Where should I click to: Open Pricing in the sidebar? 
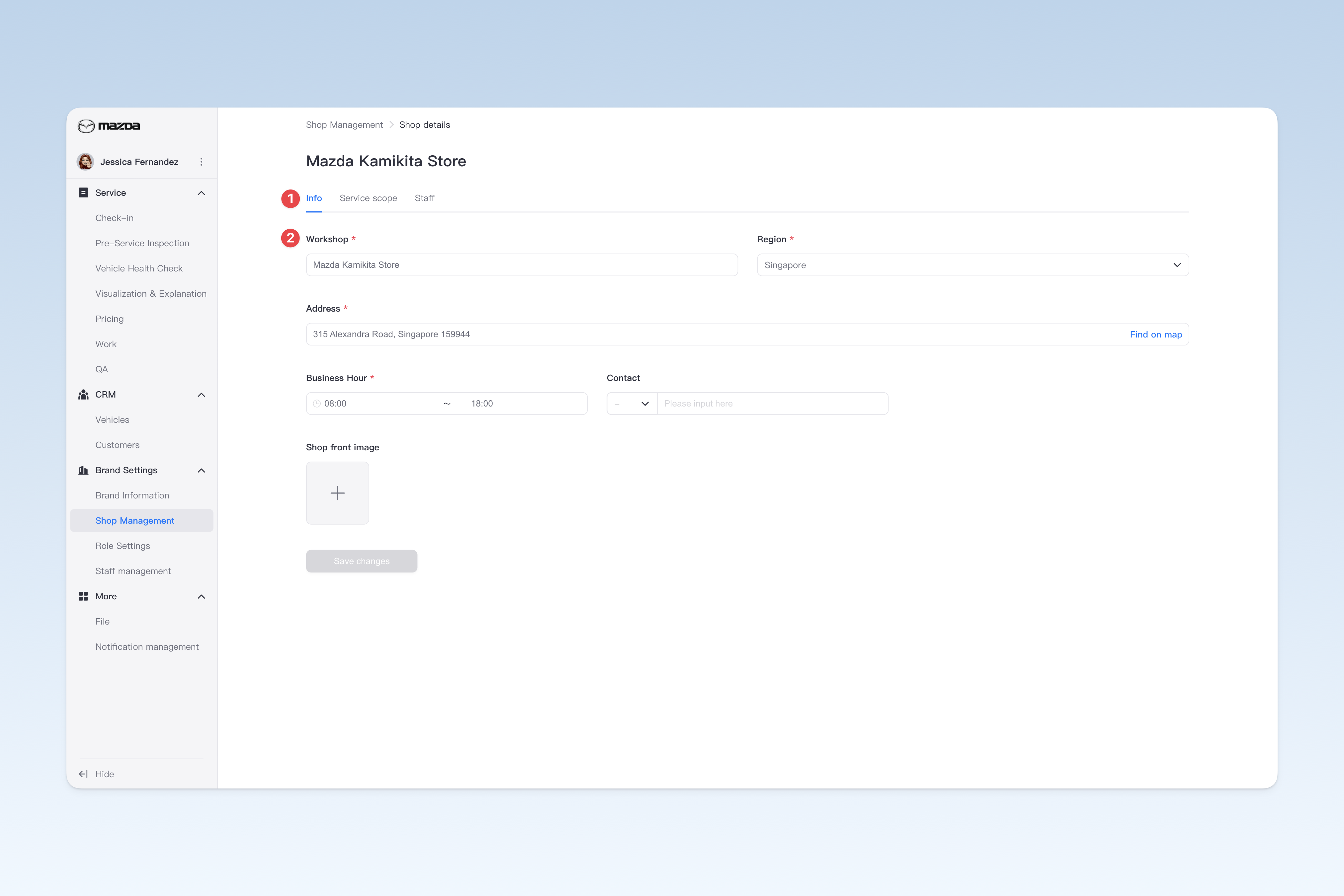[109, 319]
